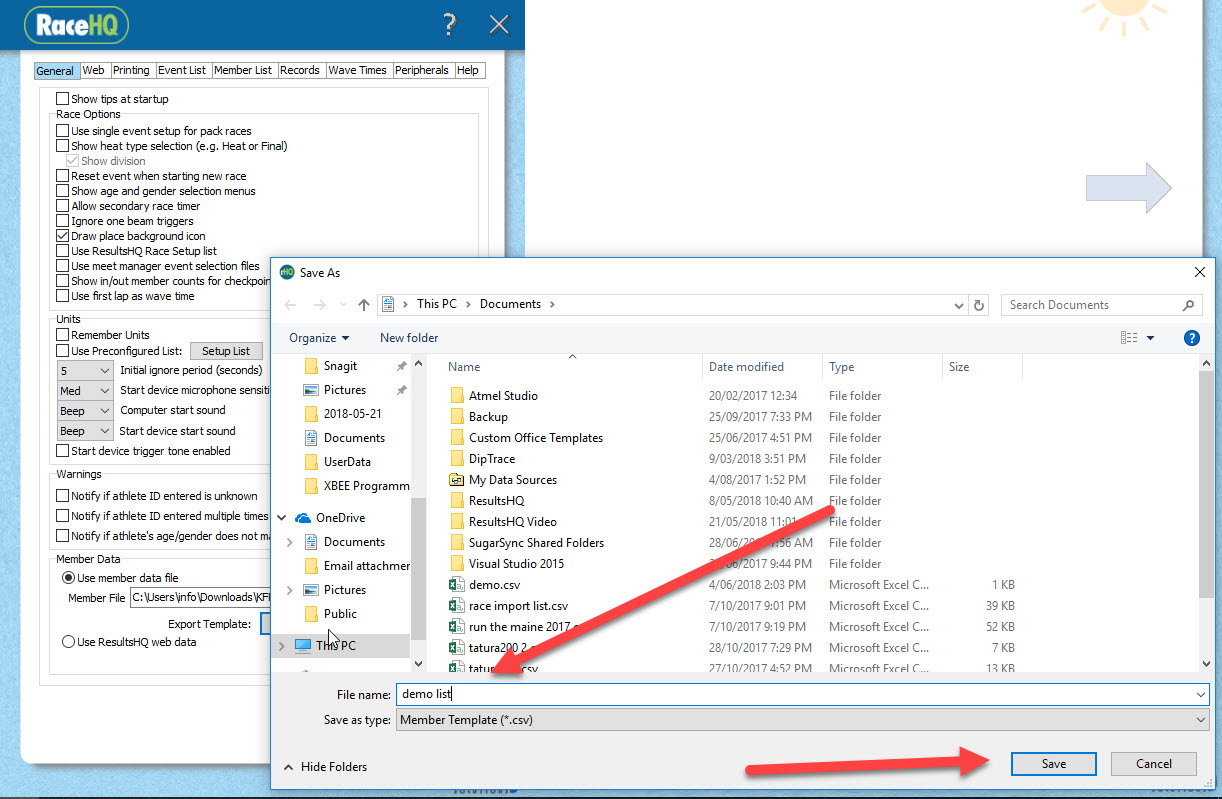The width and height of the screenshot is (1222, 799).
Task: Click the RaceHQ logo
Action: click(x=76, y=25)
